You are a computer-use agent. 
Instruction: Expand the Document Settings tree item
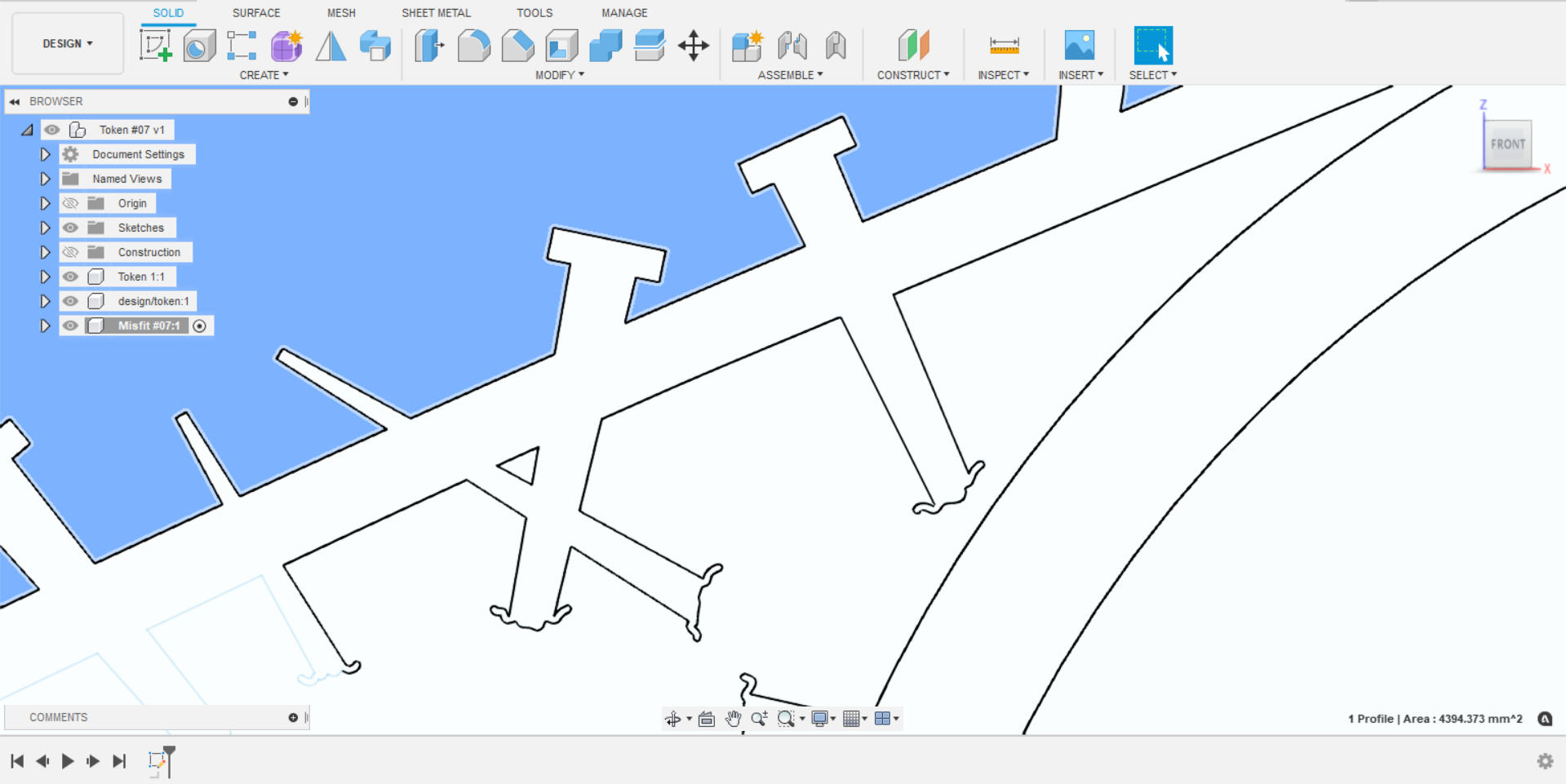45,154
